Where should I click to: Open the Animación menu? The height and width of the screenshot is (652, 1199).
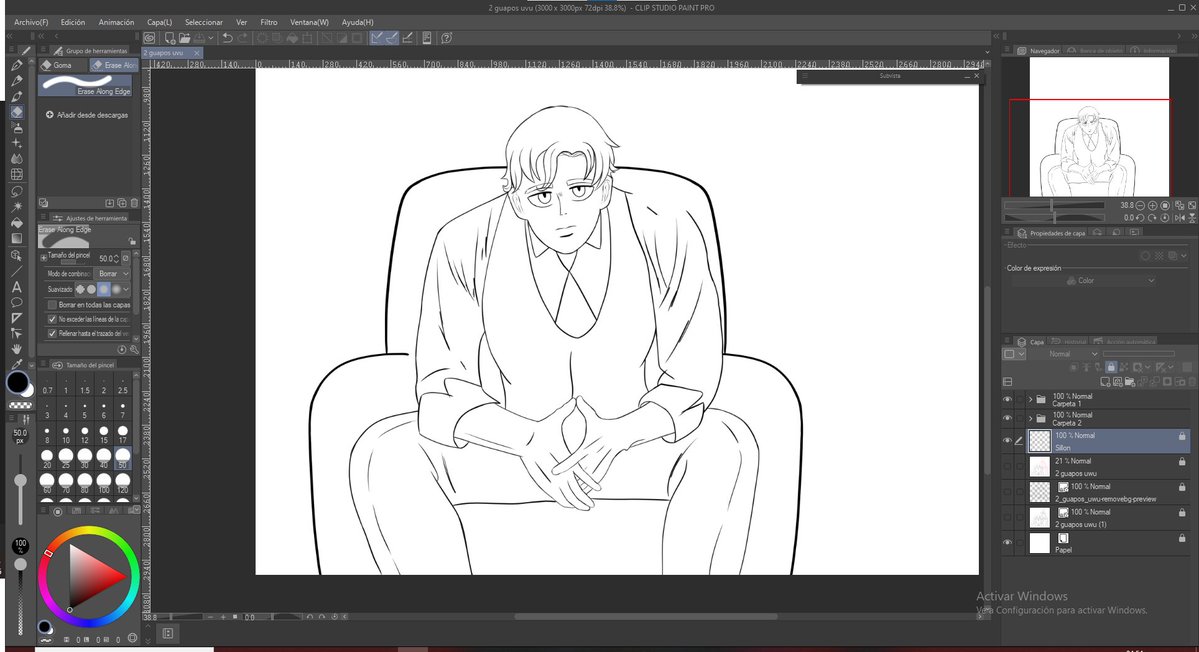click(116, 22)
